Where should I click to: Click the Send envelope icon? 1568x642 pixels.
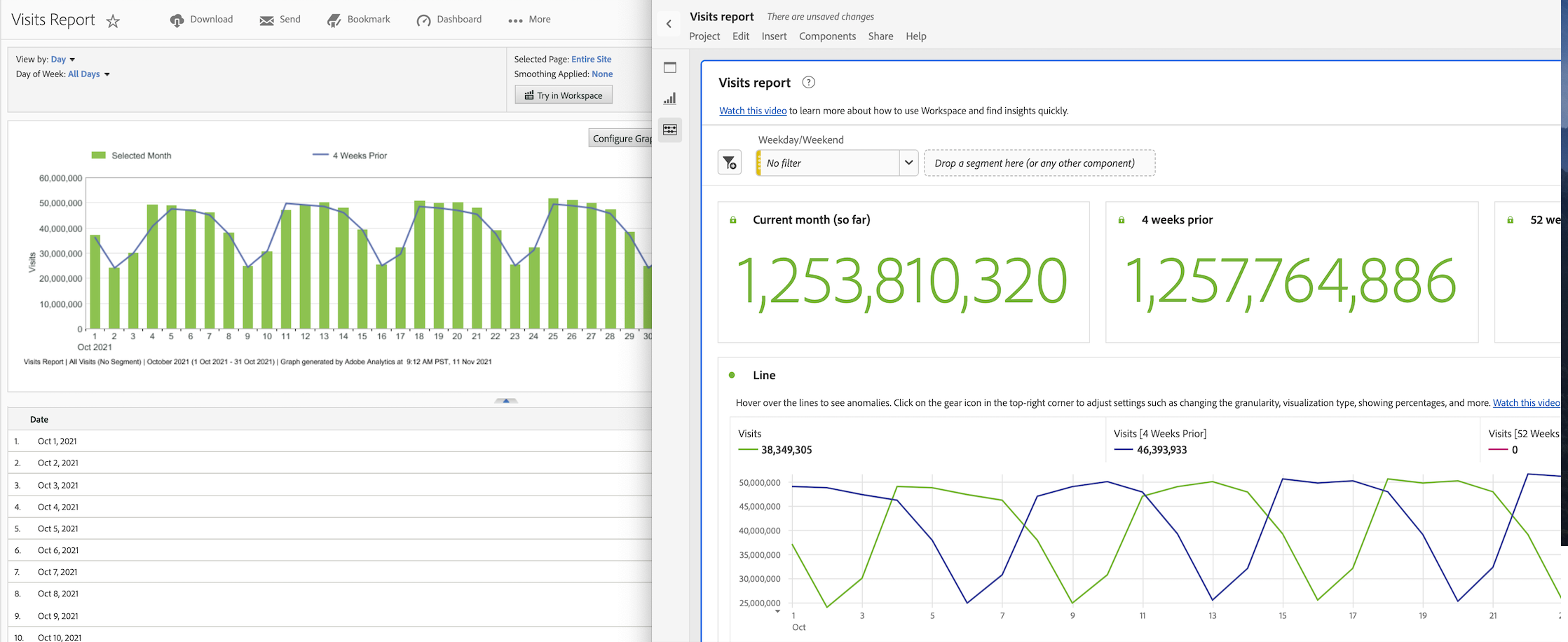click(266, 20)
